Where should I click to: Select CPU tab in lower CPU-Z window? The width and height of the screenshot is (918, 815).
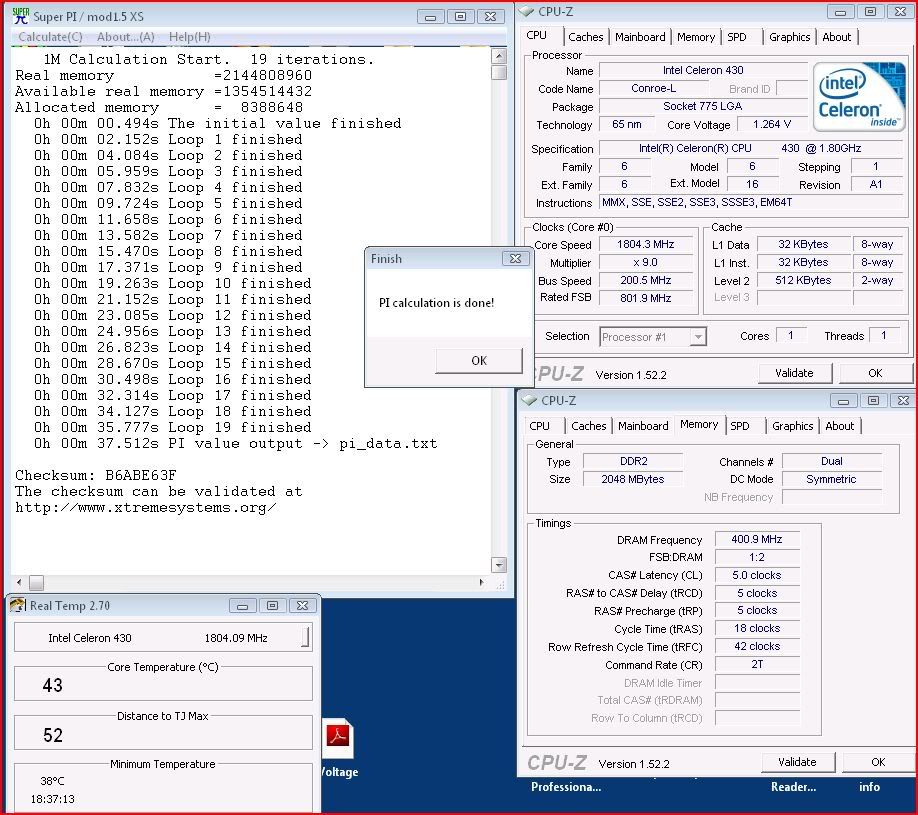coord(539,426)
